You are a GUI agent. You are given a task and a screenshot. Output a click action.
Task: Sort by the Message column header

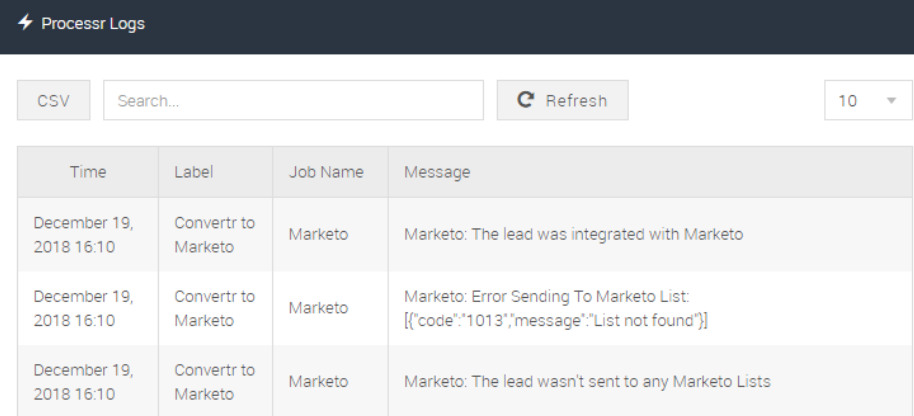point(437,172)
